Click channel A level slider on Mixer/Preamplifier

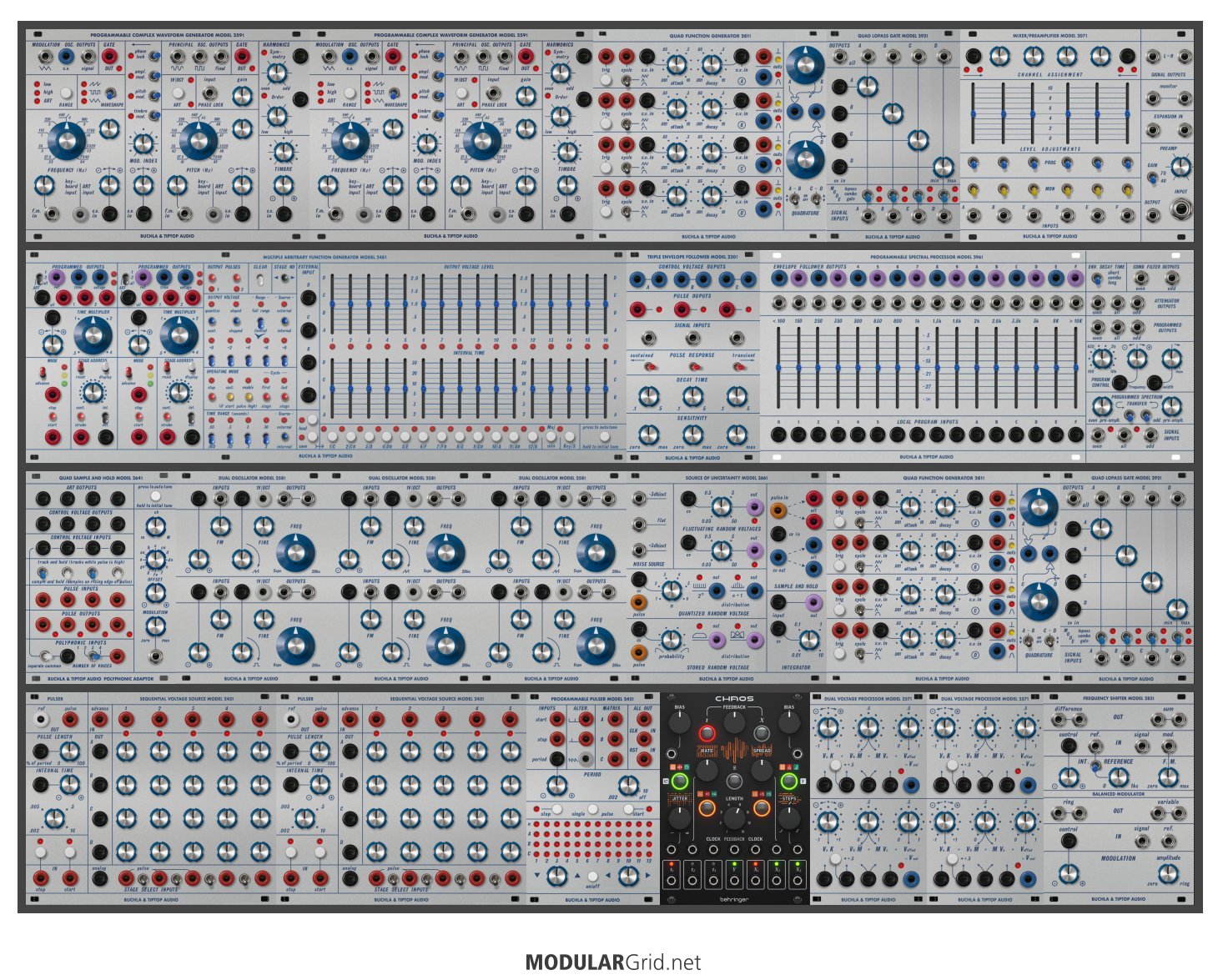(x=973, y=113)
